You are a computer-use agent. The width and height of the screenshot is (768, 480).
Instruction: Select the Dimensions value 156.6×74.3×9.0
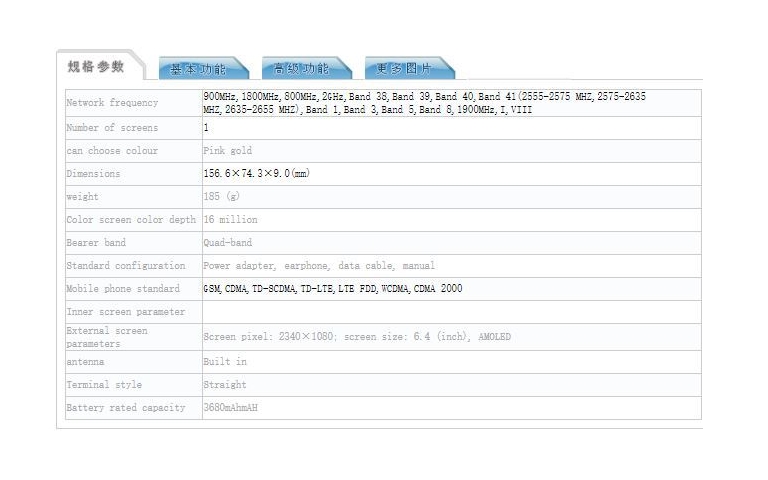[x=256, y=173]
